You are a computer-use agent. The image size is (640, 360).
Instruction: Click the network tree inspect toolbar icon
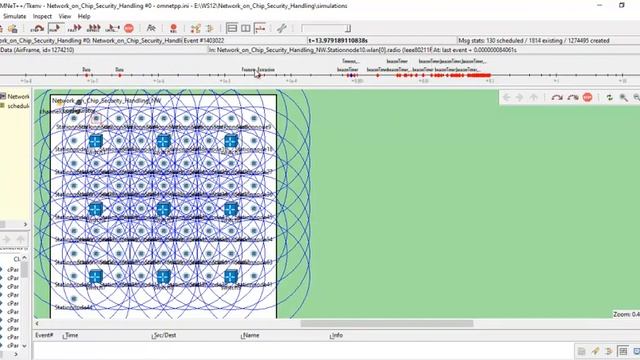196,28
